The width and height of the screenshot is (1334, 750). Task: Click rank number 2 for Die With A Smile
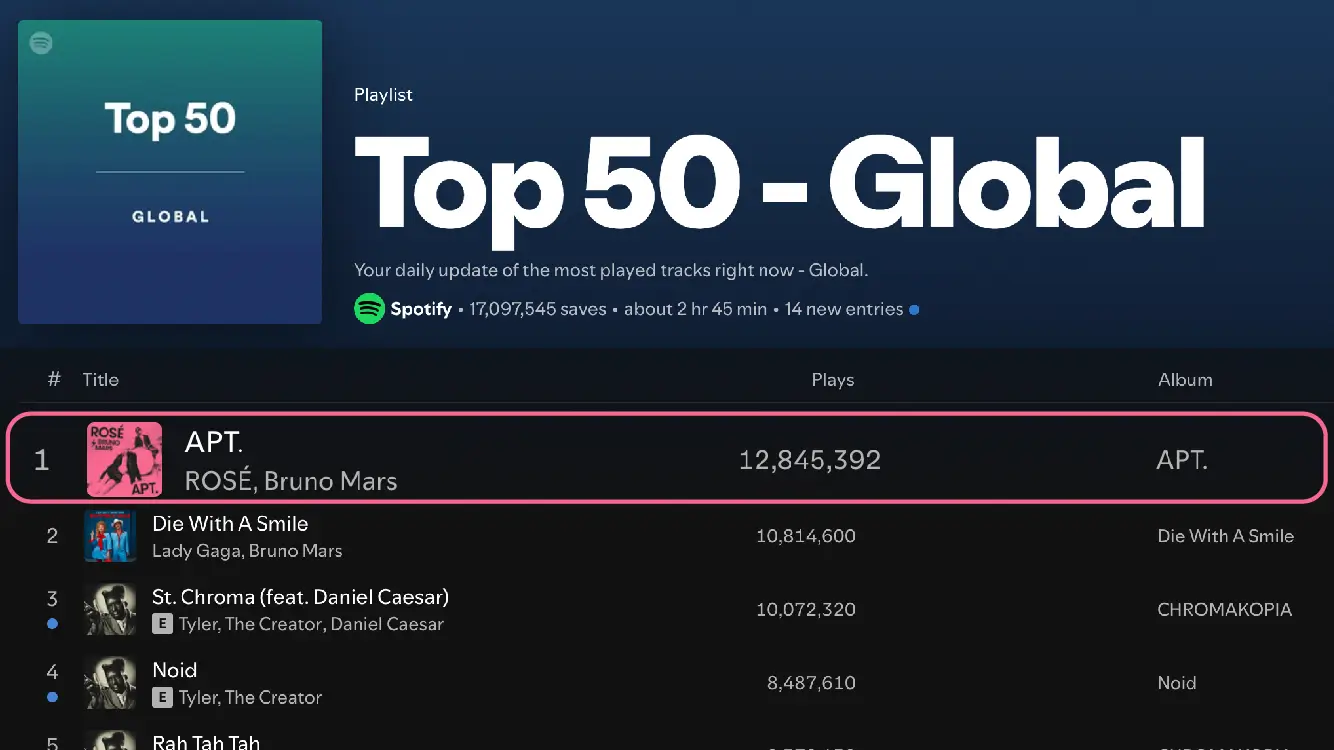(x=52, y=536)
